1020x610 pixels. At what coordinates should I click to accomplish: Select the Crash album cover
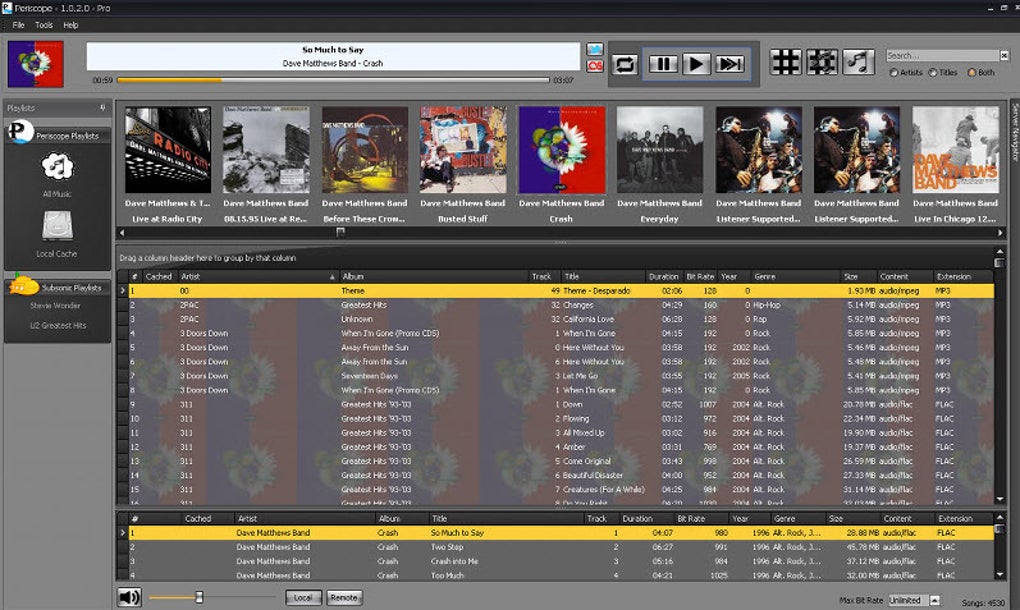[562, 150]
